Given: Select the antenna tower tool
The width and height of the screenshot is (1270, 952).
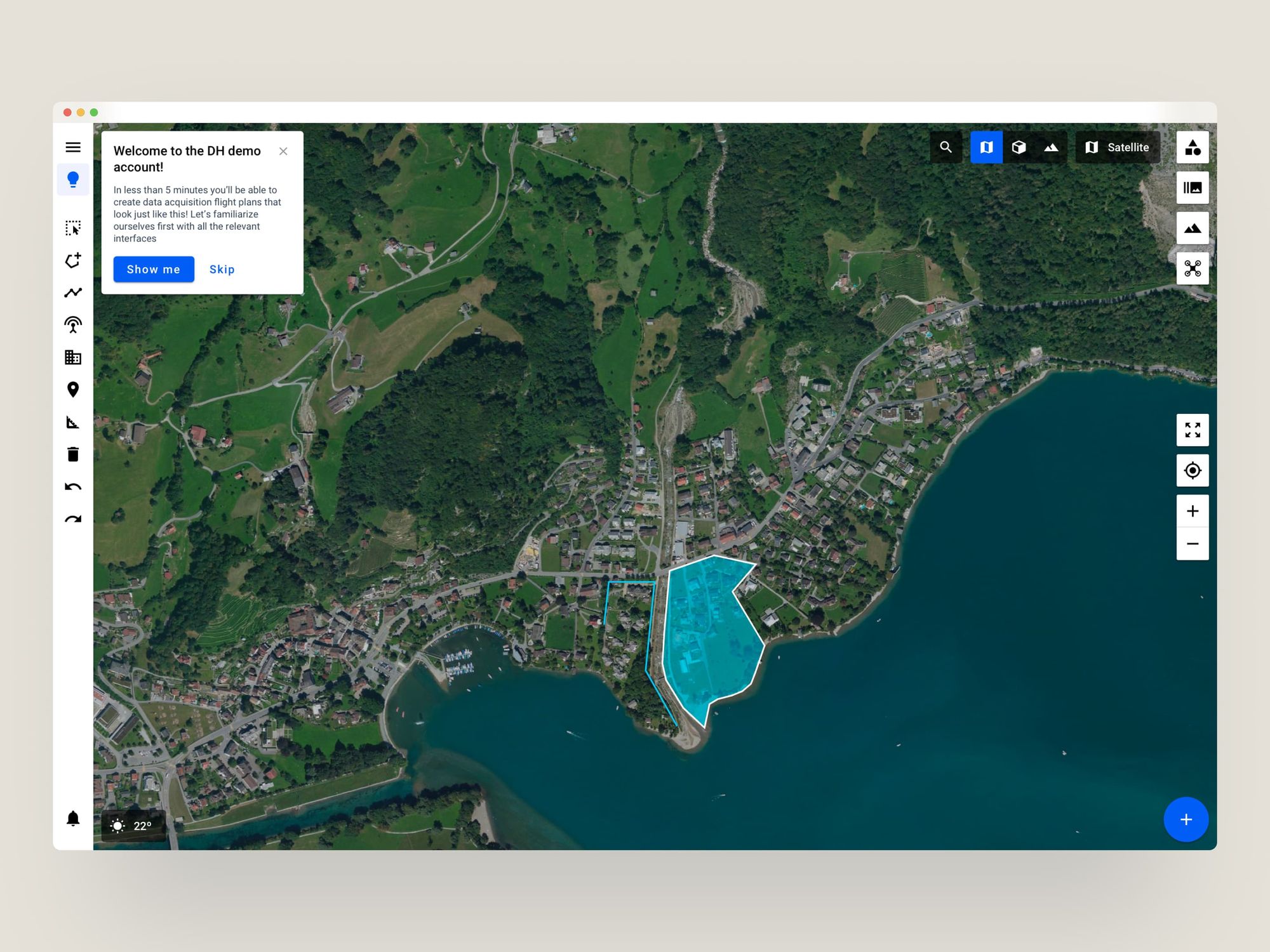Looking at the screenshot, I should [x=73, y=325].
